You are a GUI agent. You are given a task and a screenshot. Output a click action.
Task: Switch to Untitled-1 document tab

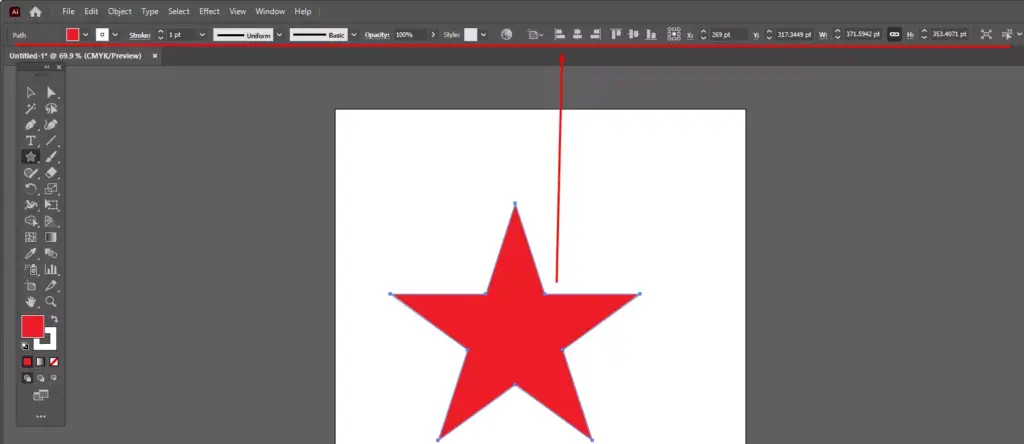click(x=75, y=56)
